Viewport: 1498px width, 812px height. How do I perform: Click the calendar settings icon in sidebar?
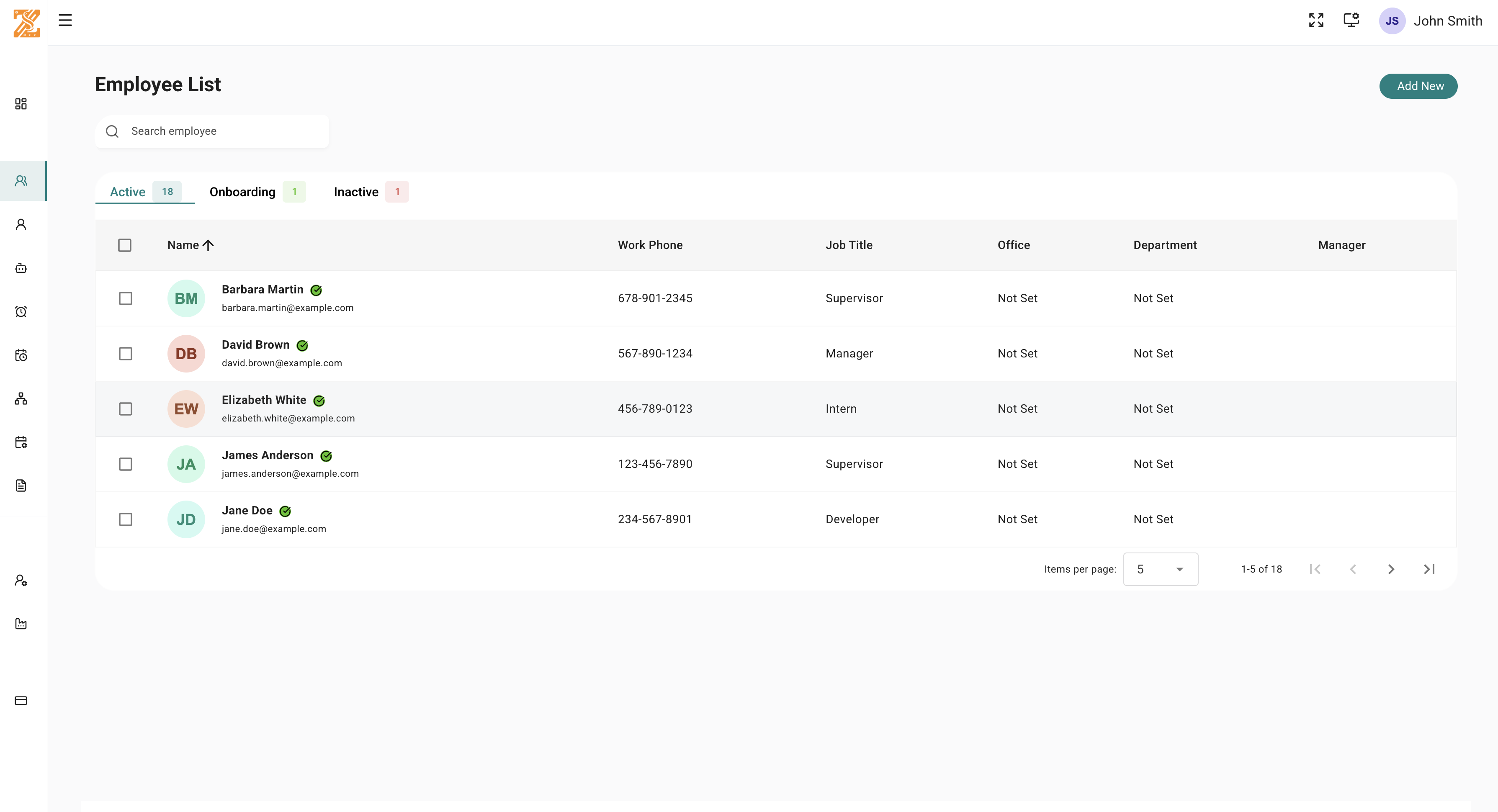pyautogui.click(x=21, y=442)
